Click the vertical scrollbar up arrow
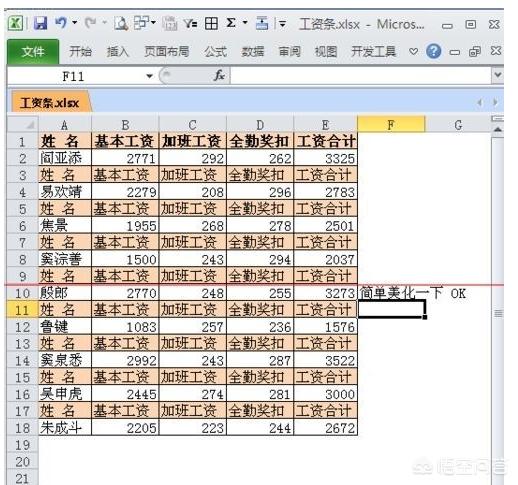This screenshot has width=518, height=485. [497, 130]
